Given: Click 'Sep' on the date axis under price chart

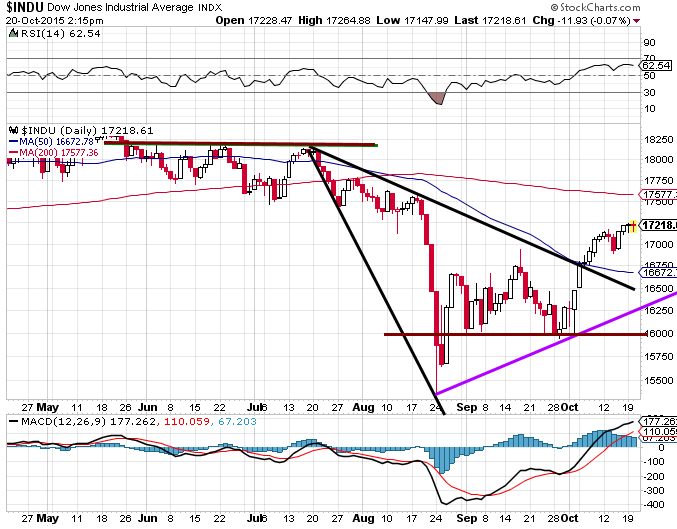Looking at the screenshot, I should point(467,407).
